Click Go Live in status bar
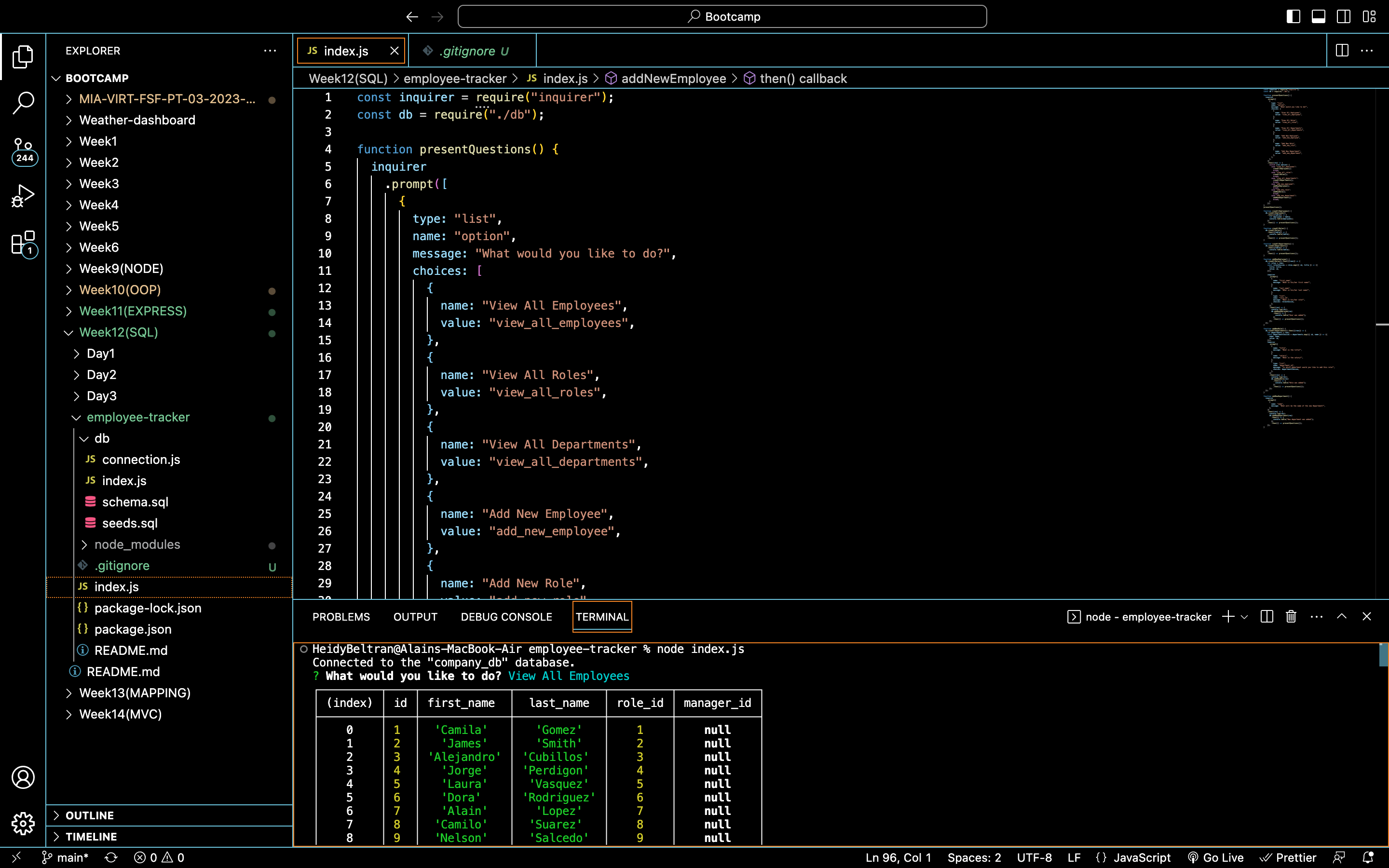The image size is (1389, 868). [x=1216, y=857]
